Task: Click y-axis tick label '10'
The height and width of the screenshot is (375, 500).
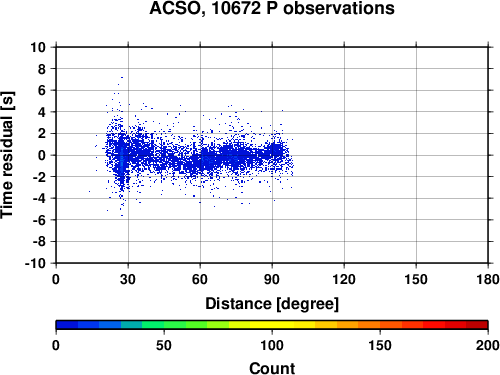Action: (38, 47)
